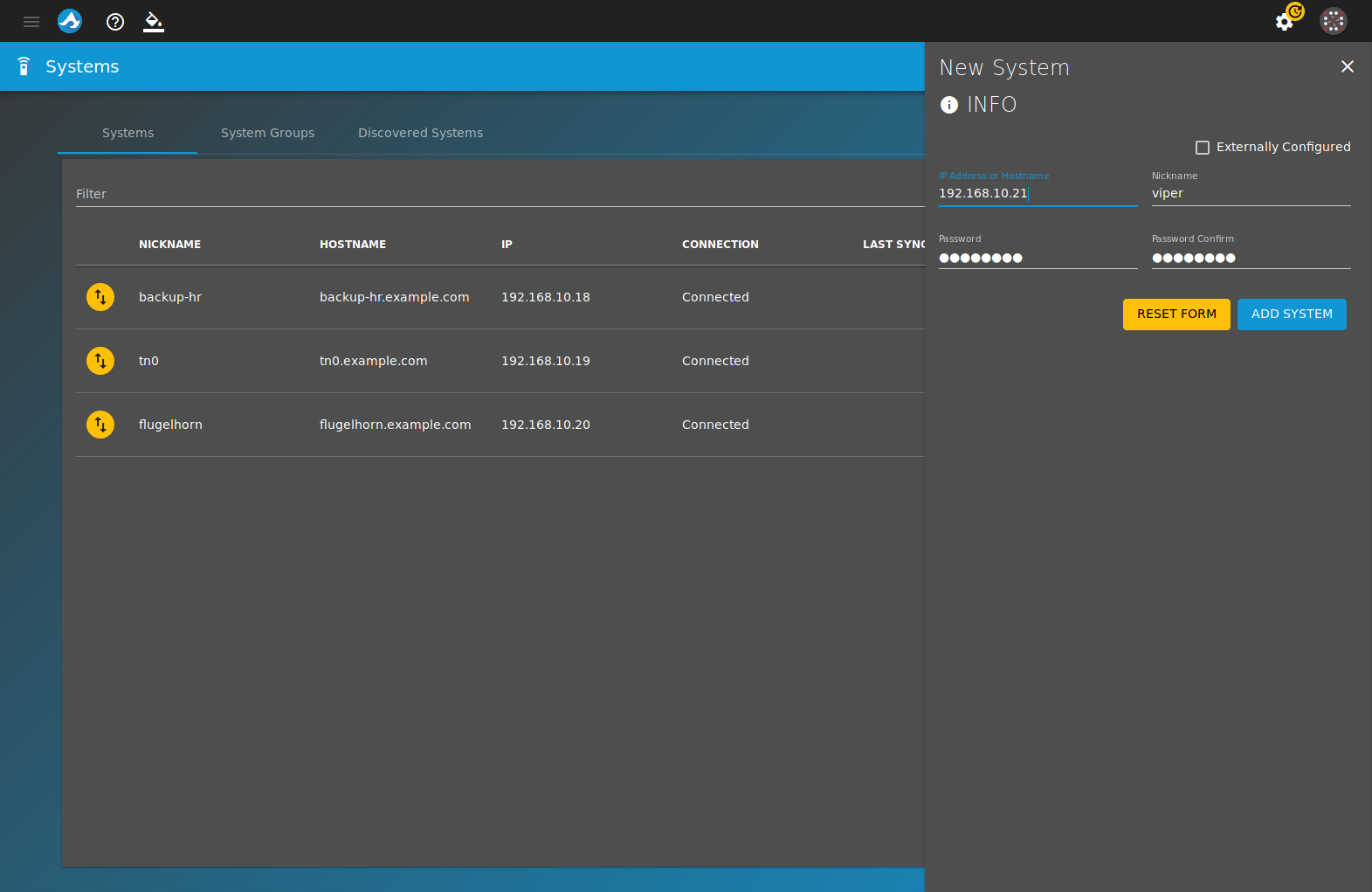Sort by the NICKNAME column header
Screen dimensions: 1372x892
click(x=169, y=245)
